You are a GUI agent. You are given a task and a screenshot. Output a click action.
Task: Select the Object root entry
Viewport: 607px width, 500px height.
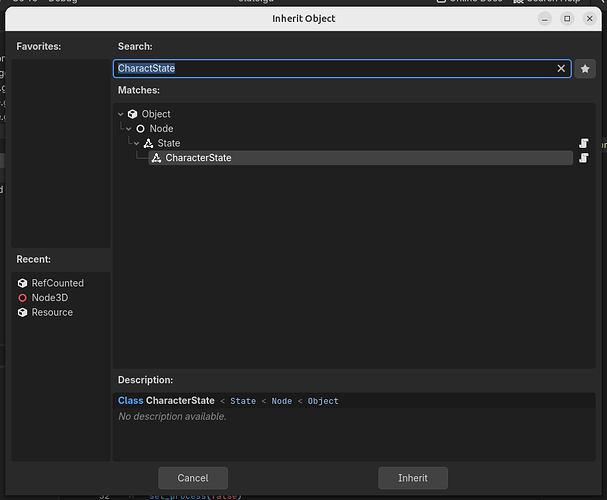click(156, 114)
